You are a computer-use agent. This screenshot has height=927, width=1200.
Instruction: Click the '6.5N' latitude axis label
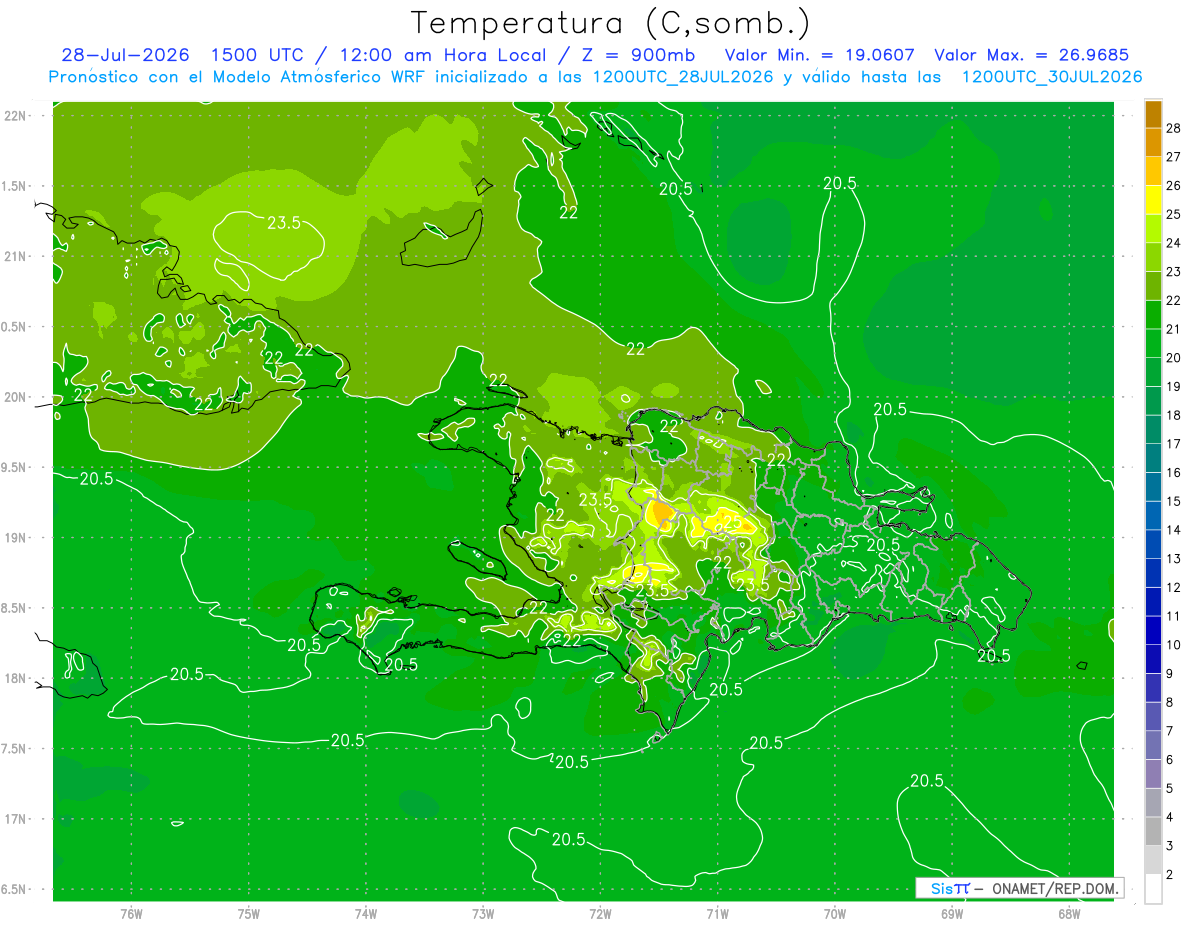coord(15,889)
